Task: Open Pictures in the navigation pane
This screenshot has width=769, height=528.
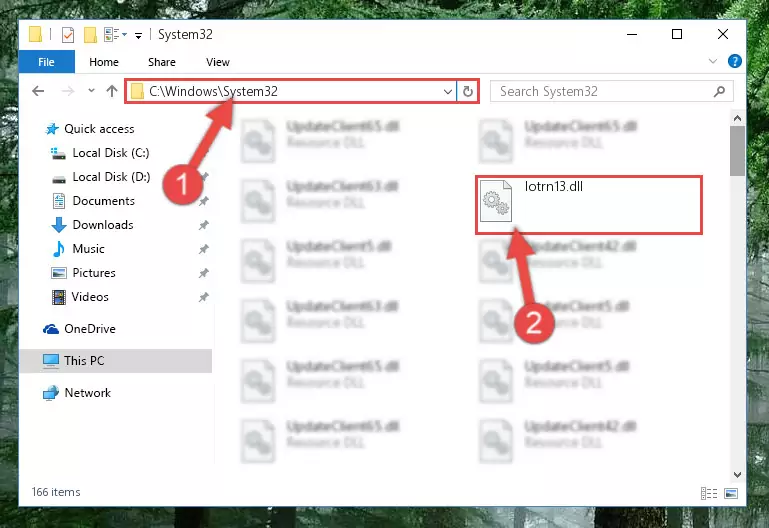Action: coord(94,273)
